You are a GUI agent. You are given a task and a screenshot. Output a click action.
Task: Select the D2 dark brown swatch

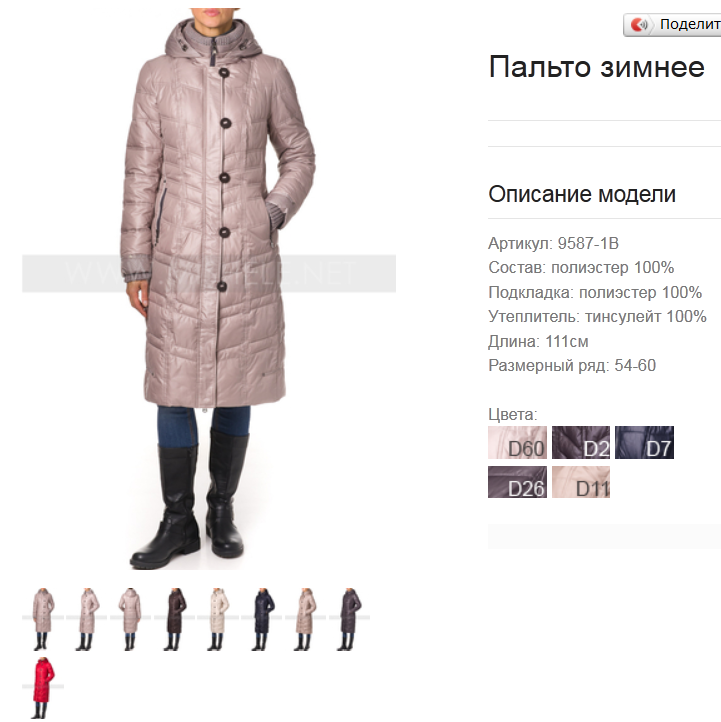click(581, 443)
